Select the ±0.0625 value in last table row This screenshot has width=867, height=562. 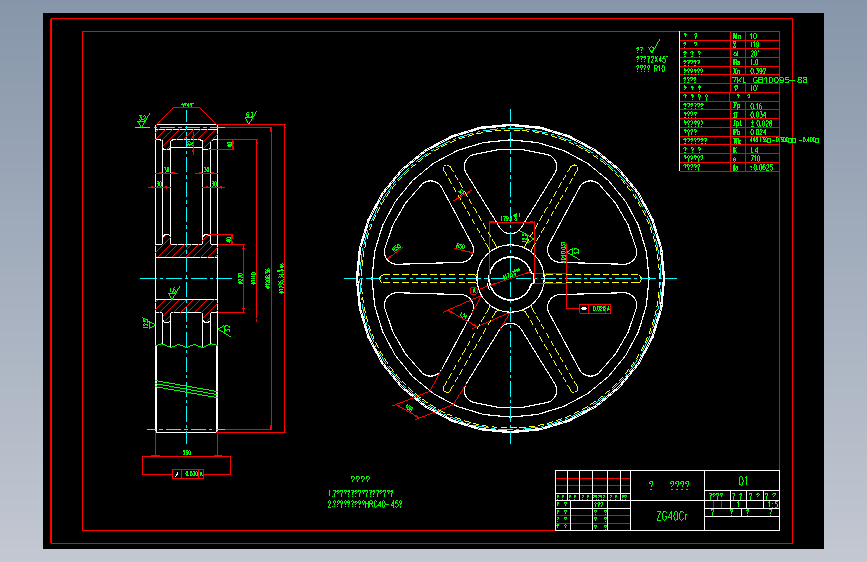pos(761,168)
